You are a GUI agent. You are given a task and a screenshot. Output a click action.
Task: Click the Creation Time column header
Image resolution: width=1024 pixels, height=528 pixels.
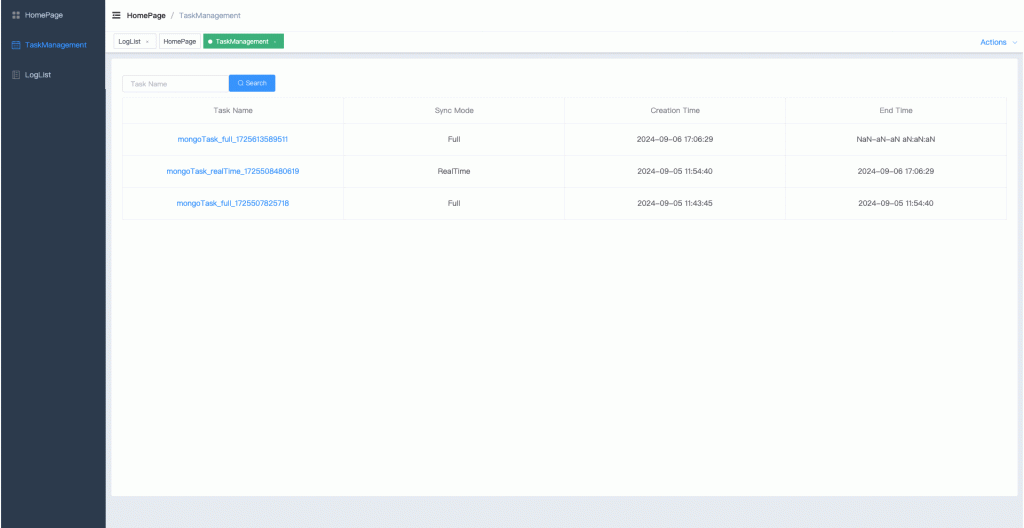[675, 110]
